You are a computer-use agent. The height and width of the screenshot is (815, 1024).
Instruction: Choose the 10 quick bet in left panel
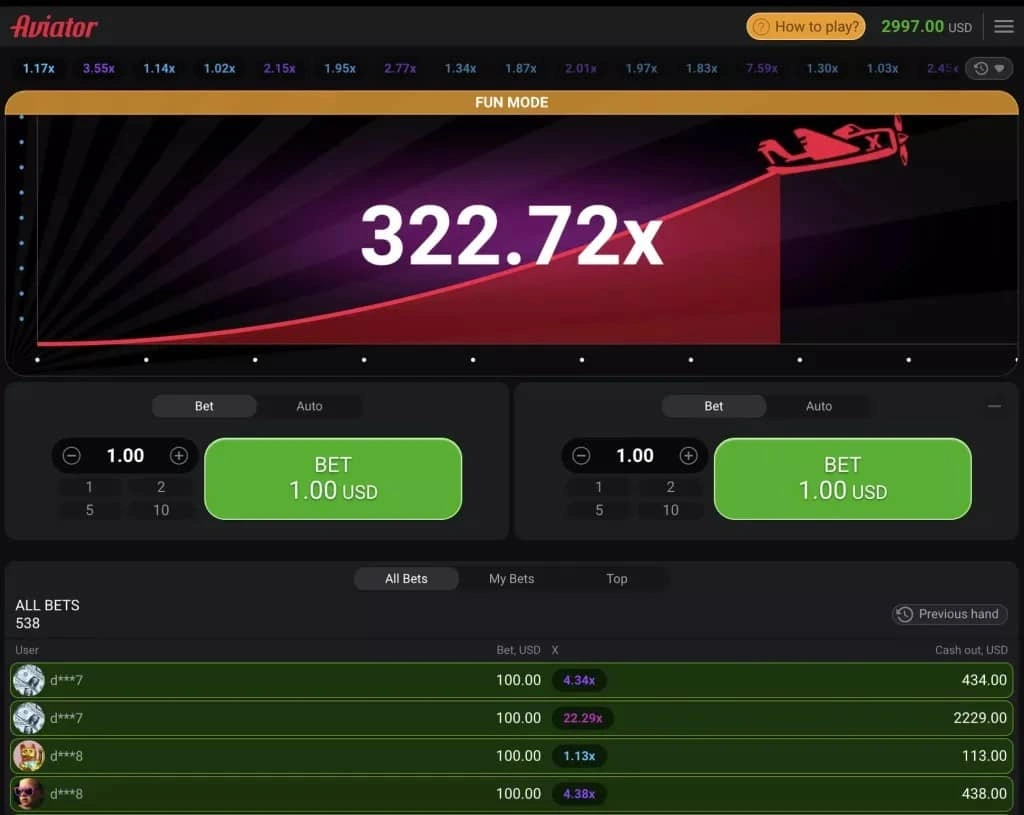pyautogui.click(x=161, y=510)
